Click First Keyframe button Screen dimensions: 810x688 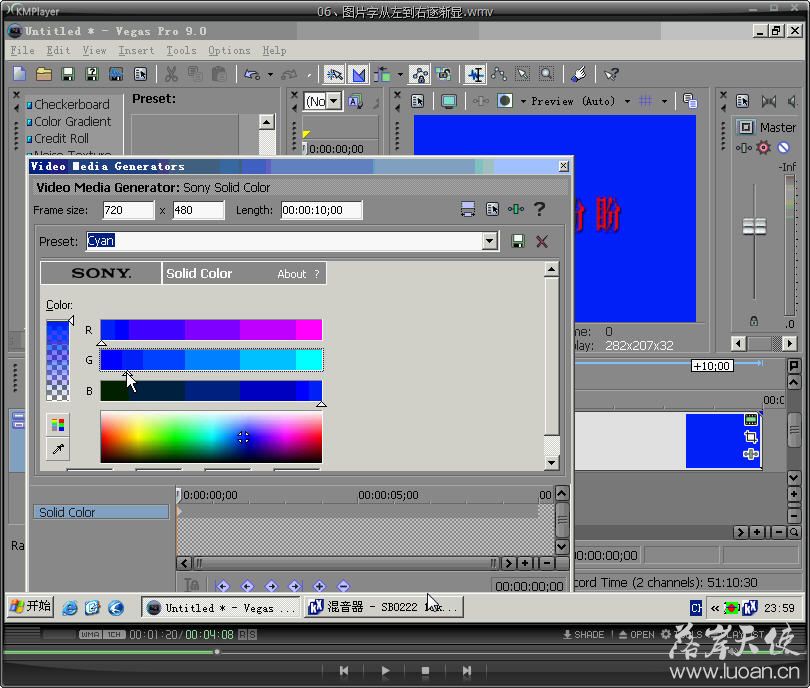[222, 586]
